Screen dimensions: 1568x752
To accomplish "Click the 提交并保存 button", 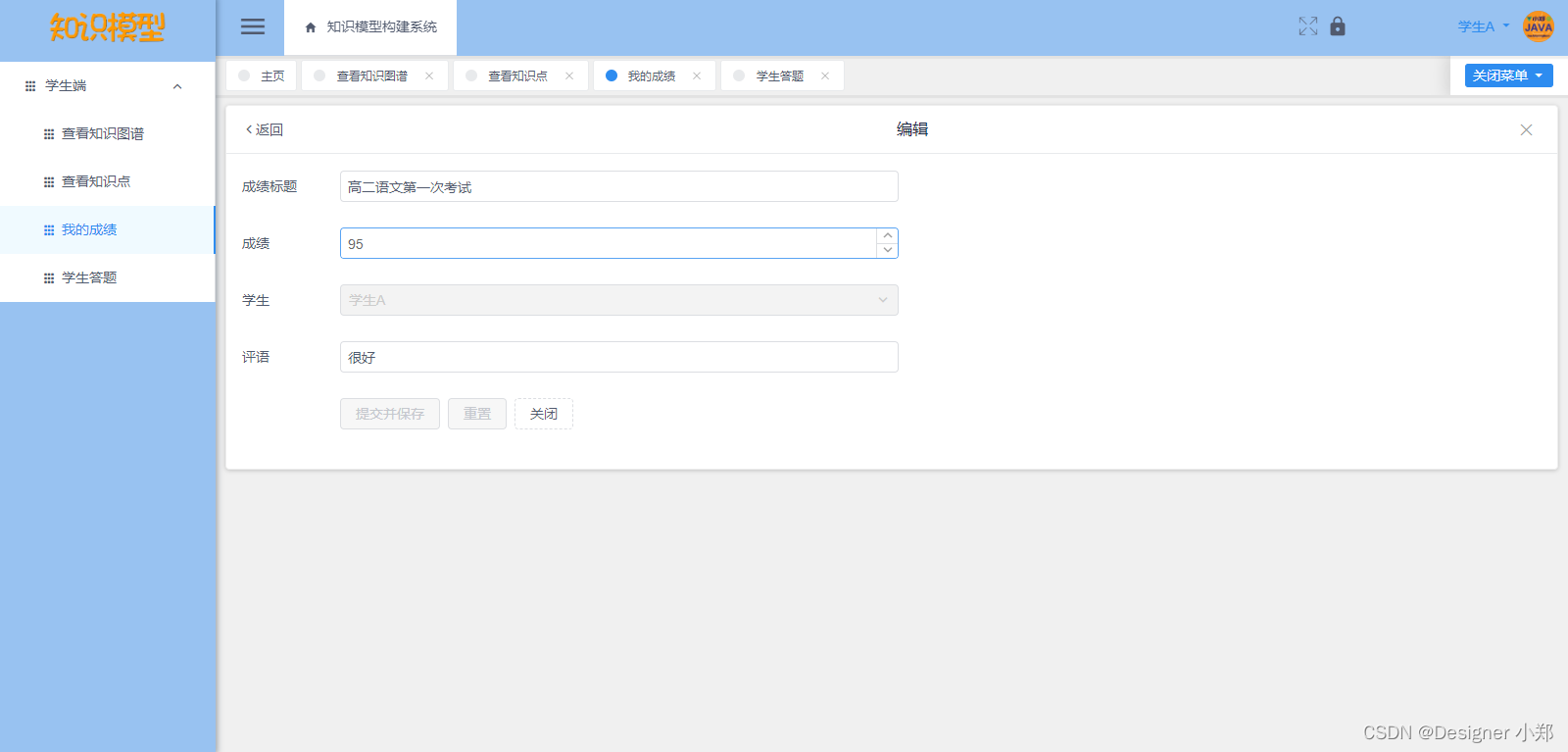I will (390, 414).
